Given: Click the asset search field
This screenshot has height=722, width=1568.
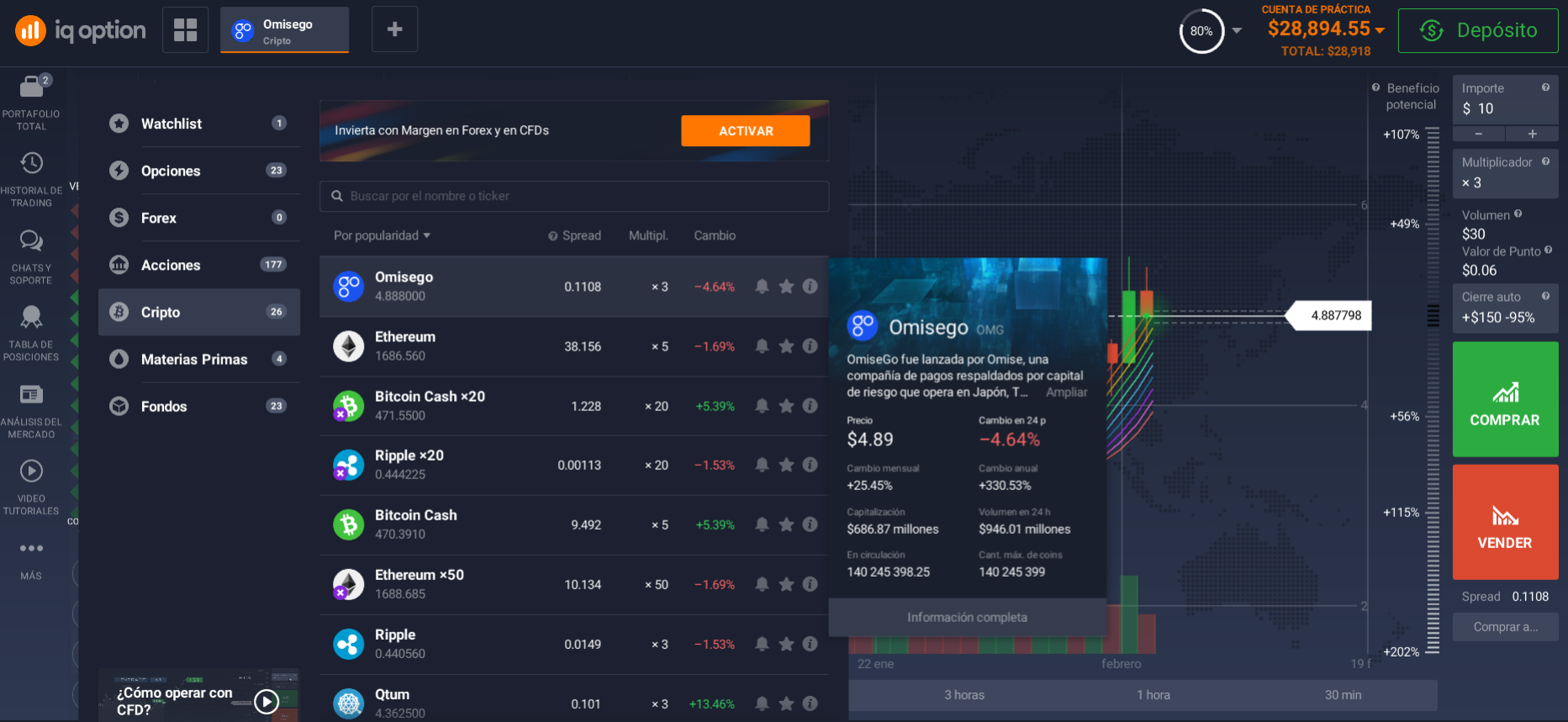Looking at the screenshot, I should point(574,196).
